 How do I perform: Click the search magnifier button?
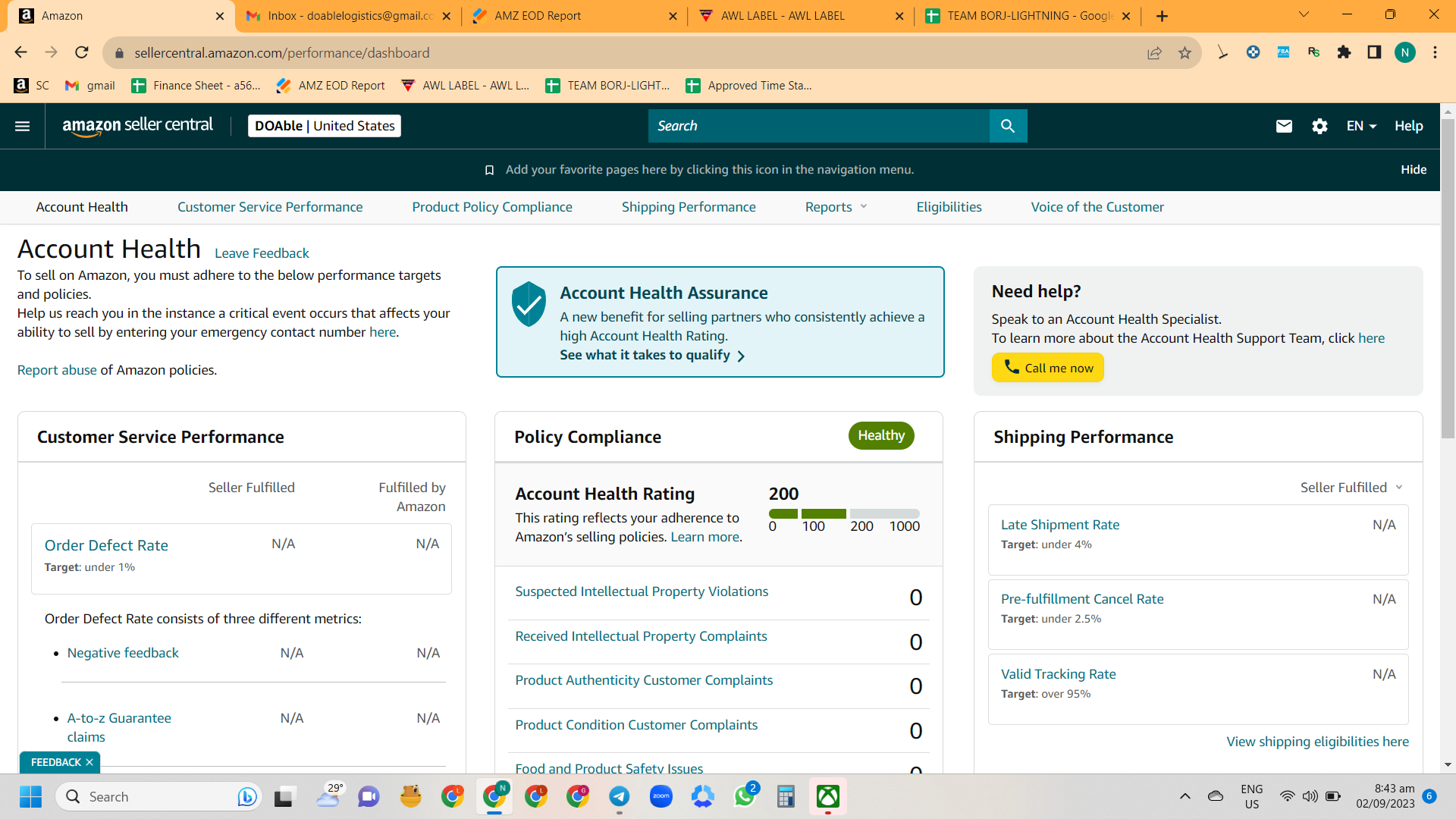point(1008,126)
